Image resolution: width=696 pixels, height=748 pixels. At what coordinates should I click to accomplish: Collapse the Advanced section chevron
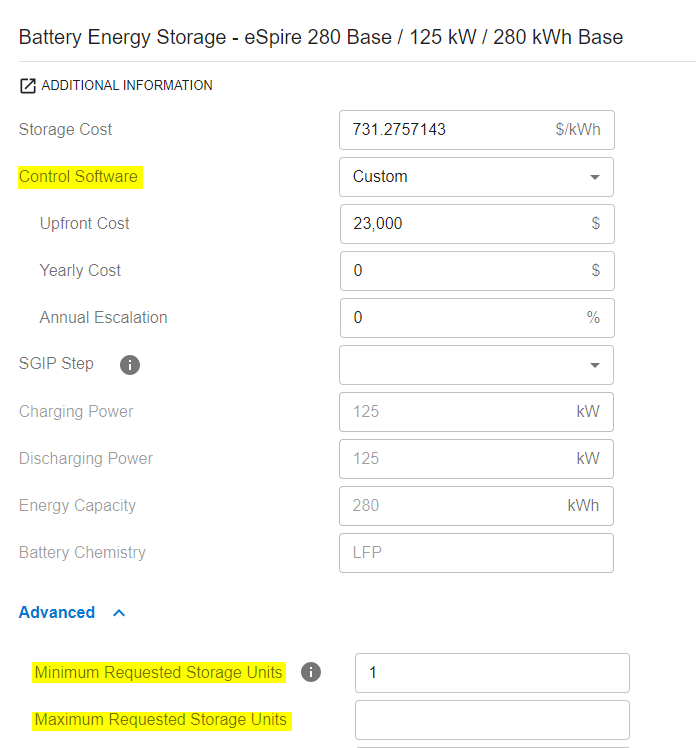119,613
